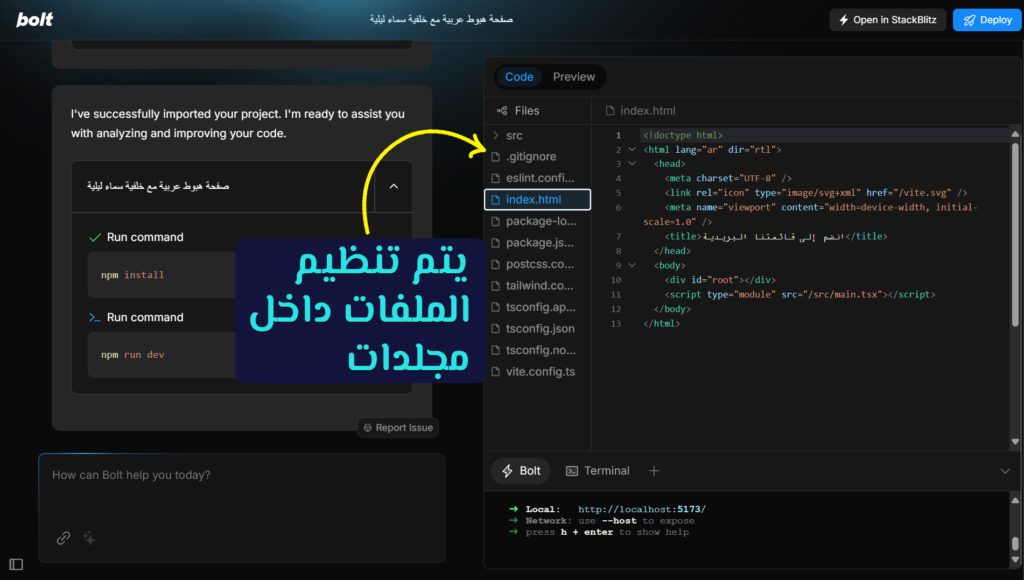The width and height of the screenshot is (1024, 580).
Task: Click the Report Issue button
Action: click(x=398, y=428)
